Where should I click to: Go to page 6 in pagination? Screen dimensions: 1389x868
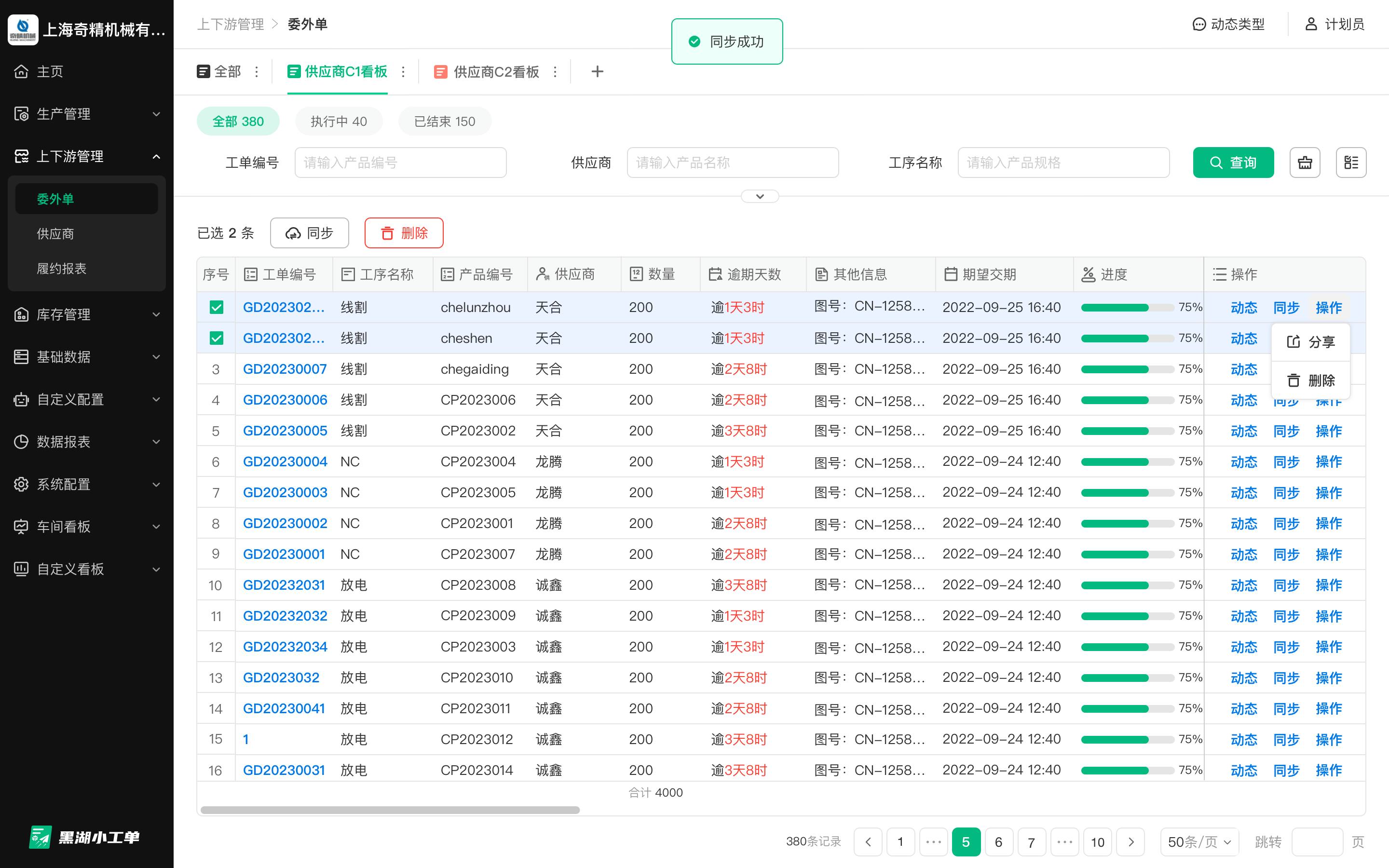click(999, 841)
